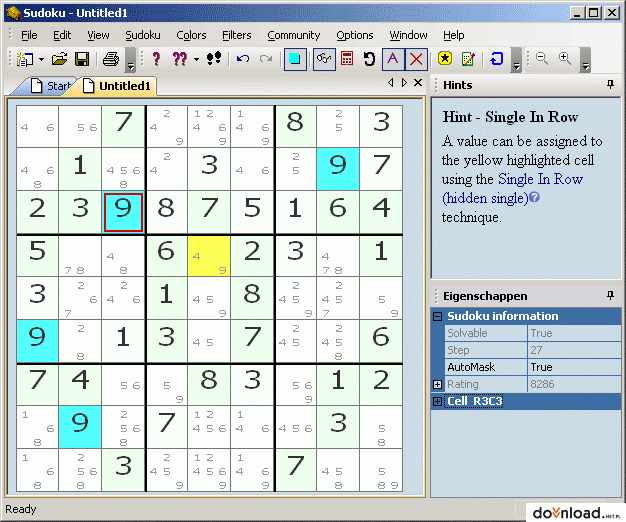Viewport: 626px width, 522px height.
Task: Pin the Hints panel
Action: click(610, 84)
